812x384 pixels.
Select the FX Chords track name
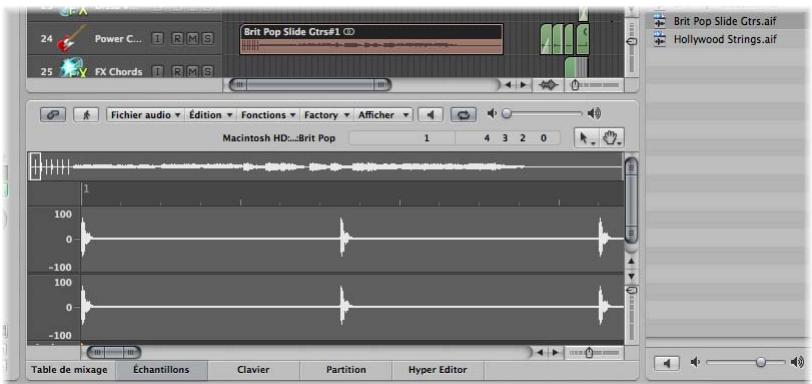pos(119,72)
